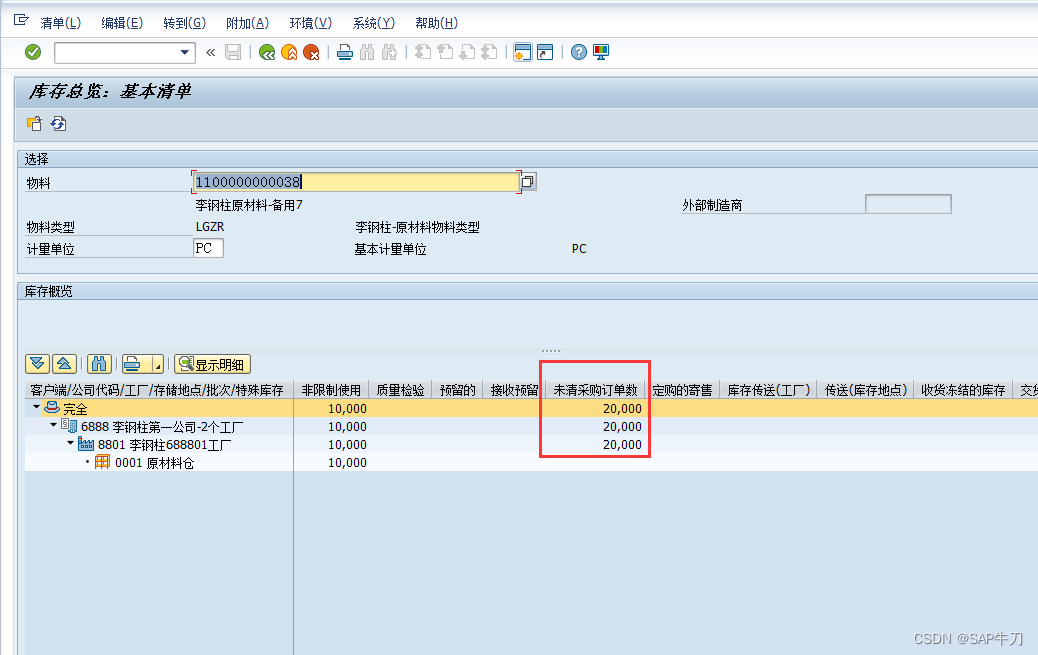Click the Customize Local Layout monitor icon
The image size is (1038, 655).
tap(601, 52)
